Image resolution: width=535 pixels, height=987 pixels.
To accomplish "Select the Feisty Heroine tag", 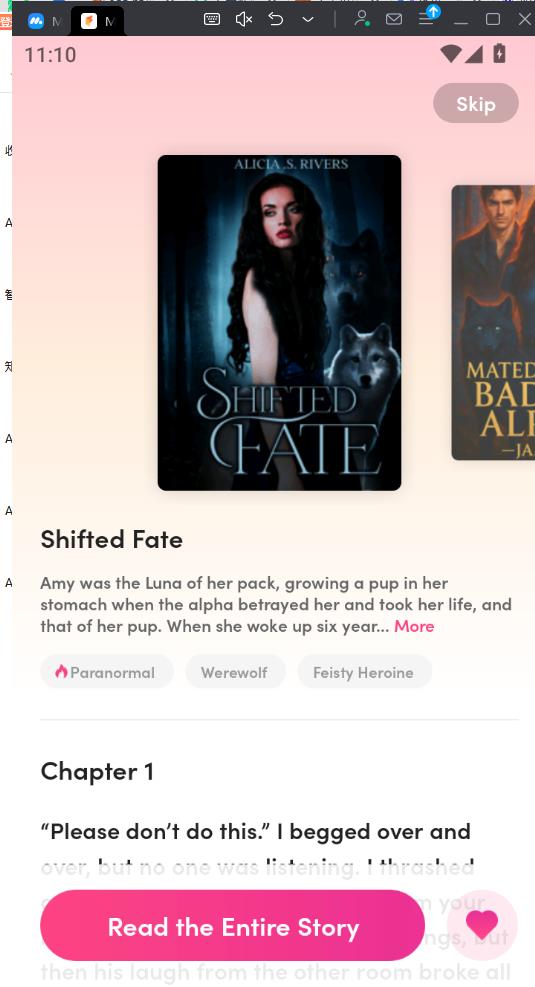I will (364, 672).
